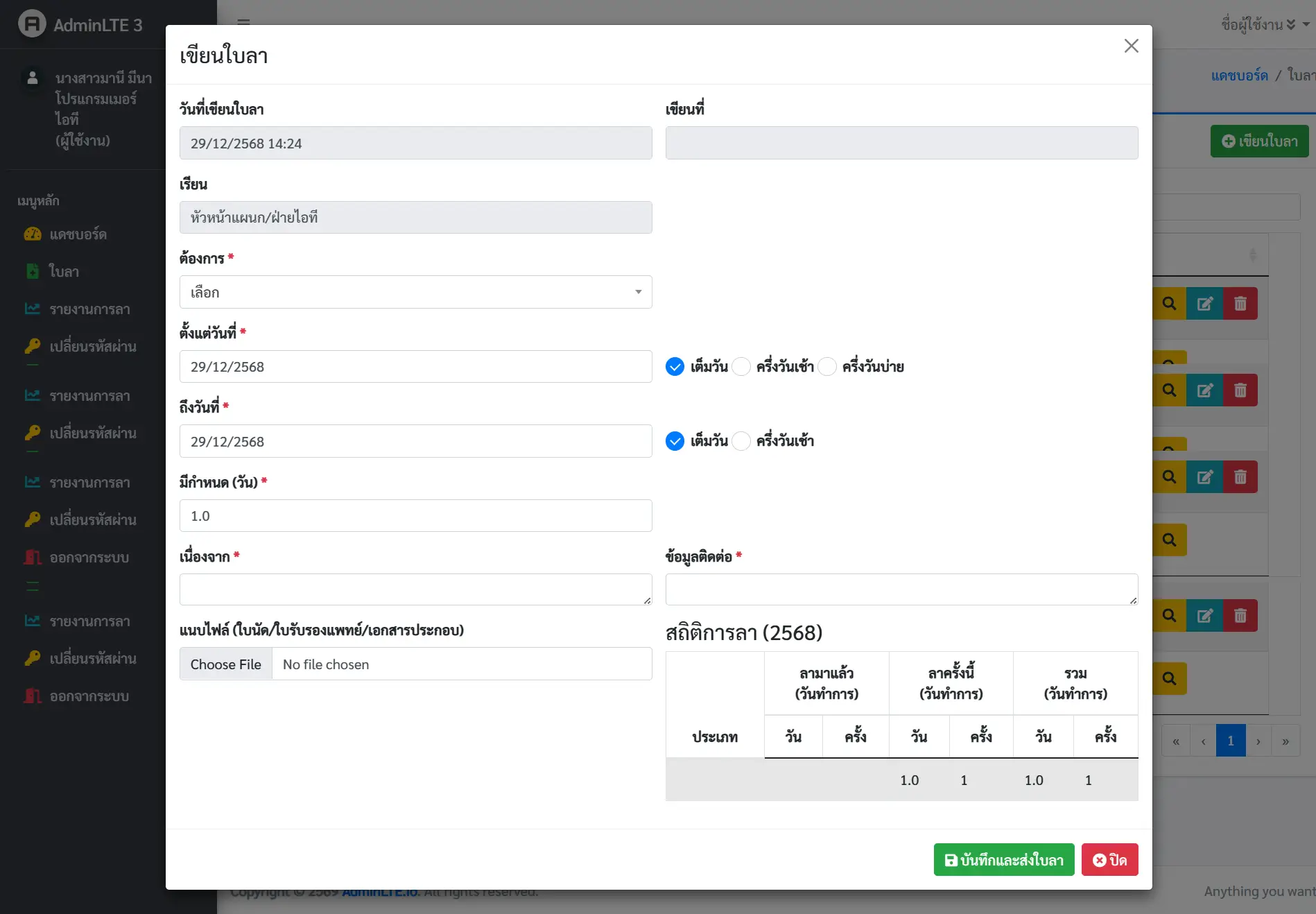The width and height of the screenshot is (1316, 914).
Task: Click the first red trash delete icon
Action: [x=1240, y=304]
